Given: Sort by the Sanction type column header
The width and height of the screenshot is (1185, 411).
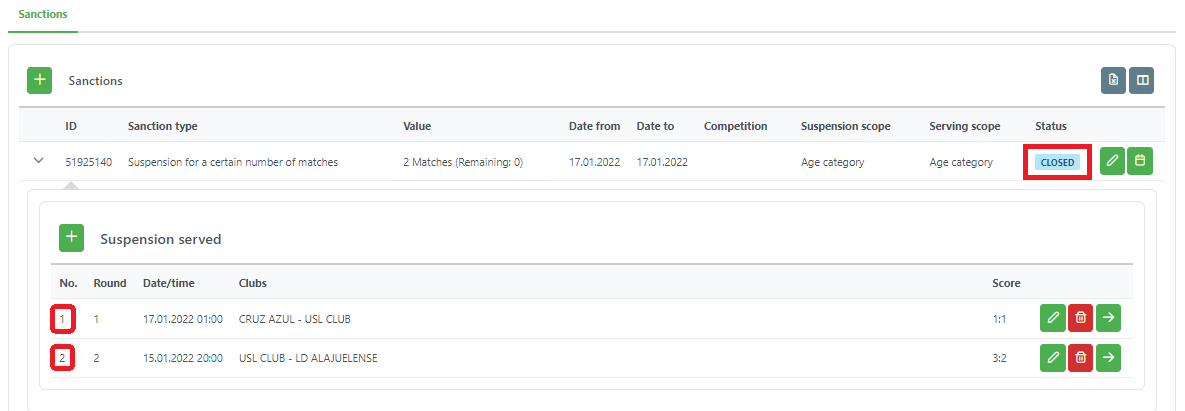Looking at the screenshot, I should 162,126.
